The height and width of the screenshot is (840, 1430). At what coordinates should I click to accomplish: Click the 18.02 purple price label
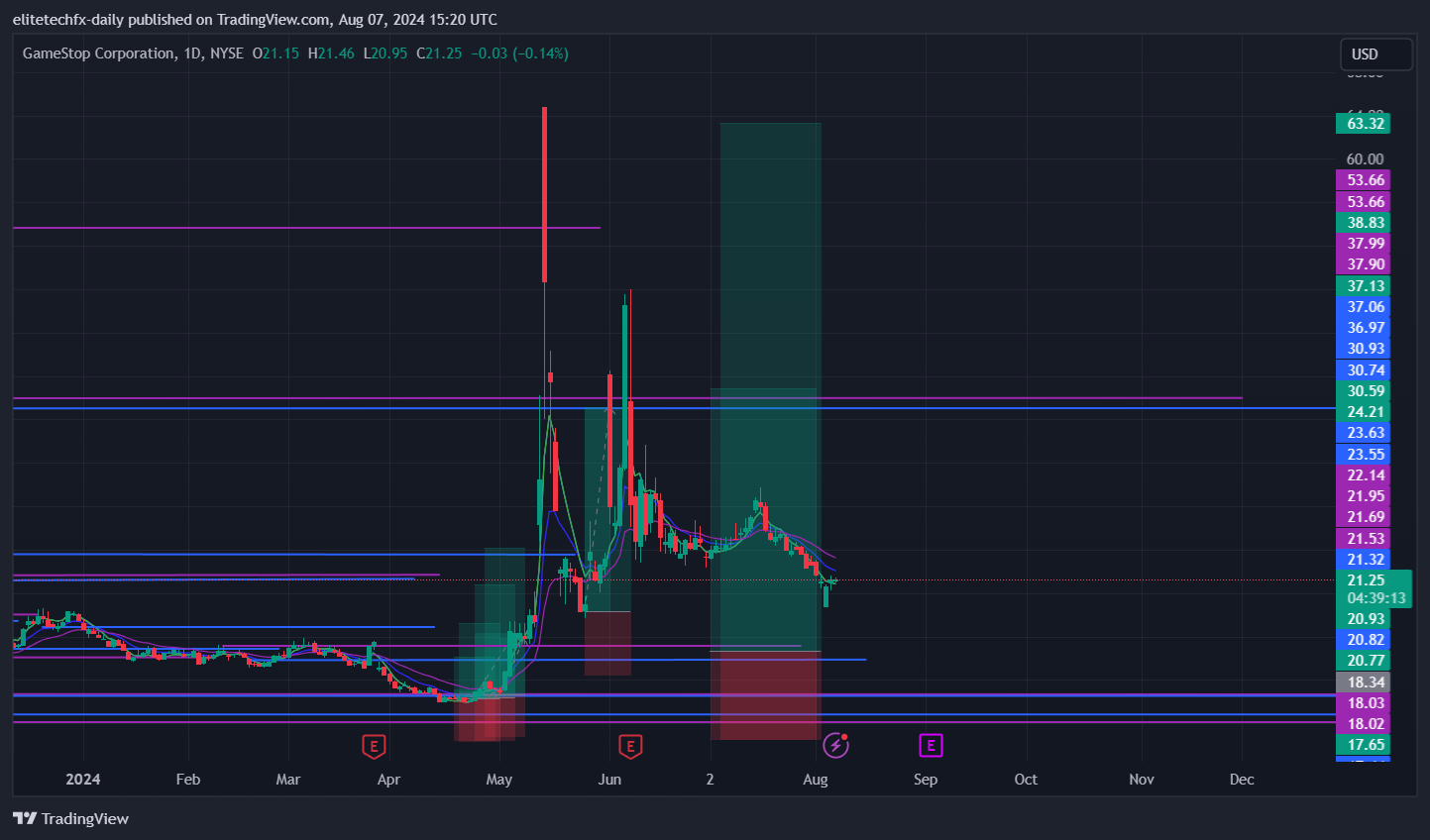tap(1364, 724)
